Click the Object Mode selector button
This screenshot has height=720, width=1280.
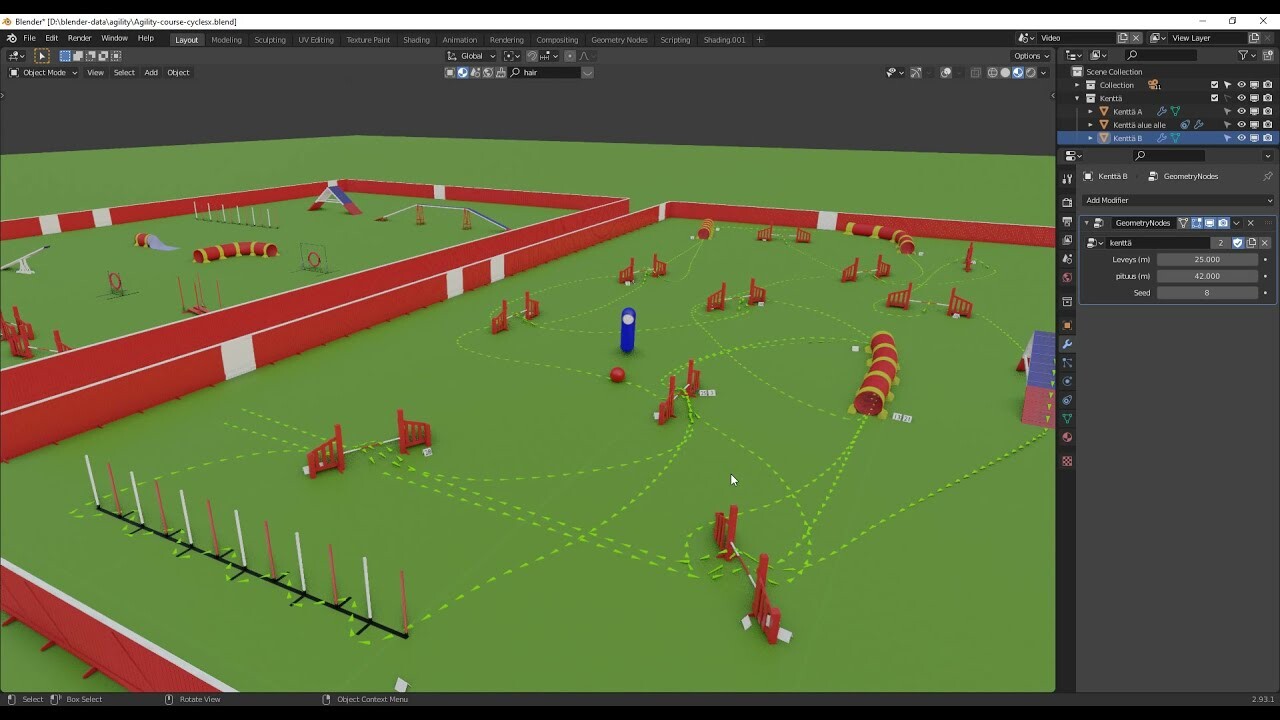click(x=42, y=72)
